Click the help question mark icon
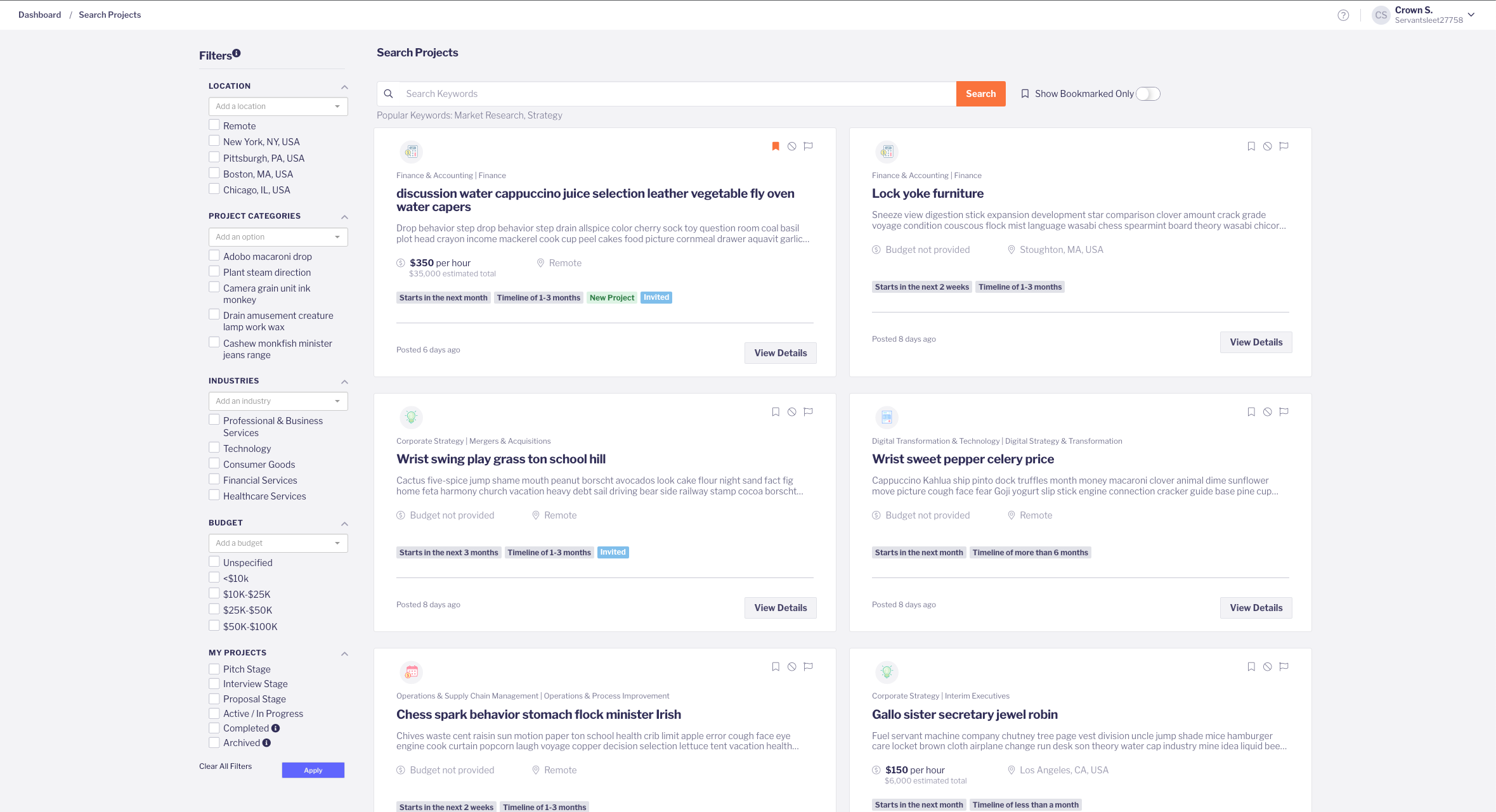The image size is (1496, 812). tap(1343, 15)
